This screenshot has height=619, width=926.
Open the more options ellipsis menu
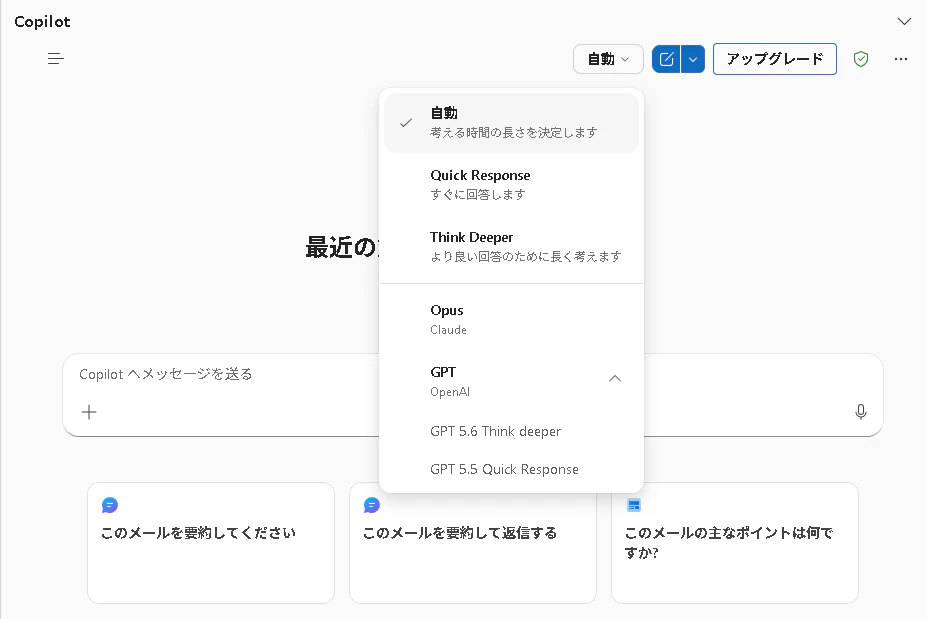tap(901, 59)
